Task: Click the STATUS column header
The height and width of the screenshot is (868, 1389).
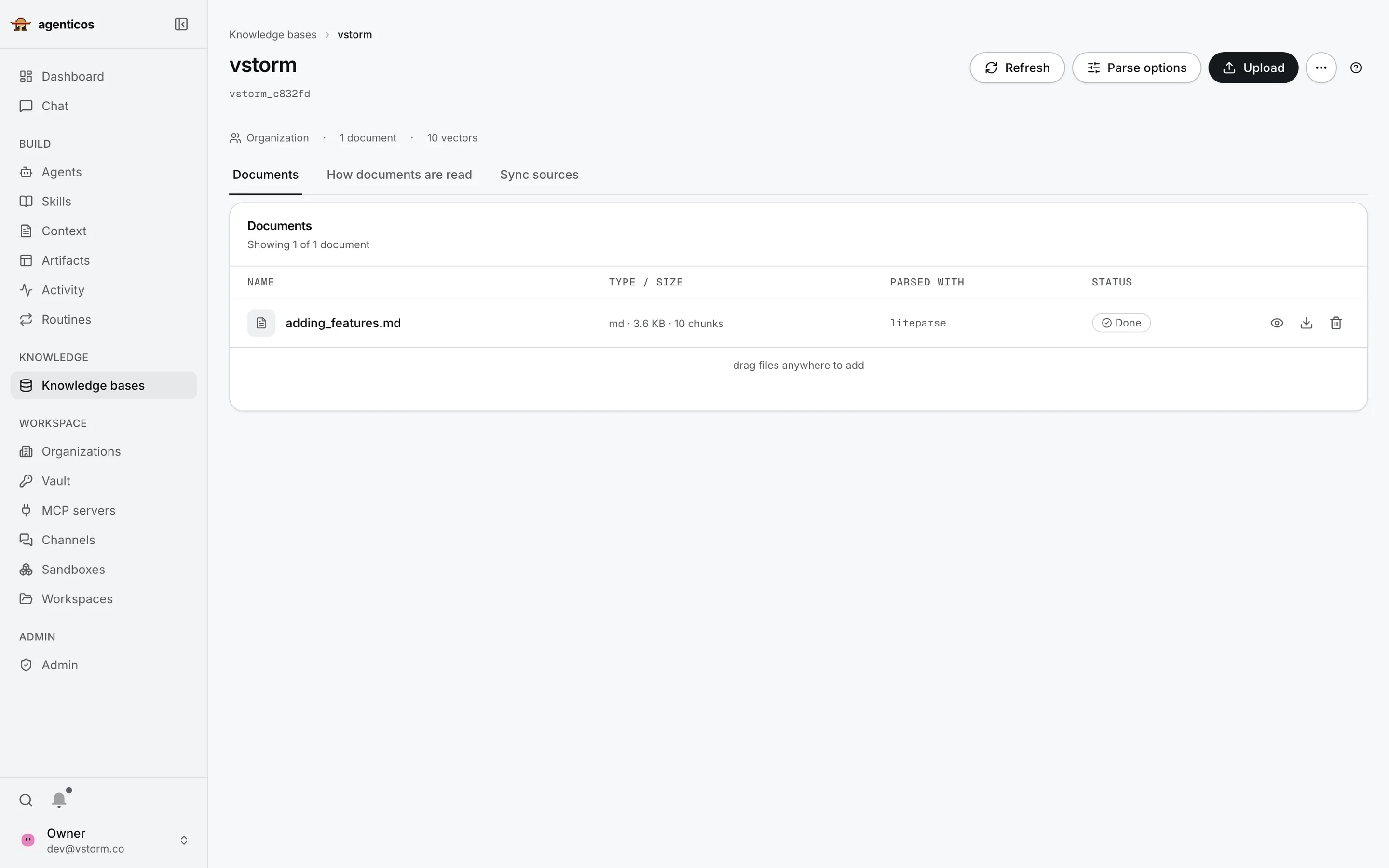Action: pyautogui.click(x=1112, y=282)
